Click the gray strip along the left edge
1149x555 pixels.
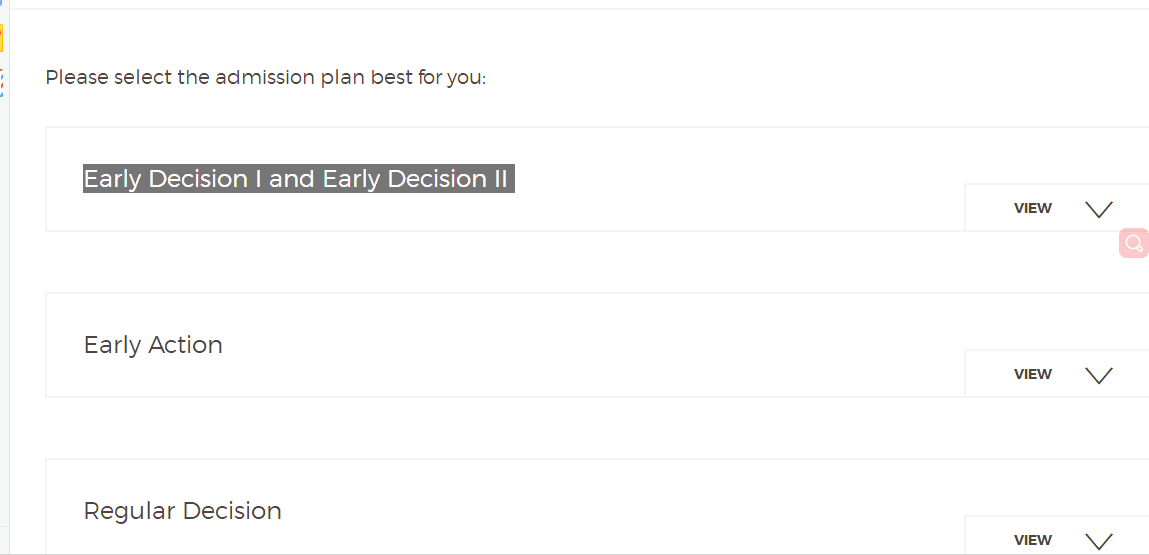[4, 300]
